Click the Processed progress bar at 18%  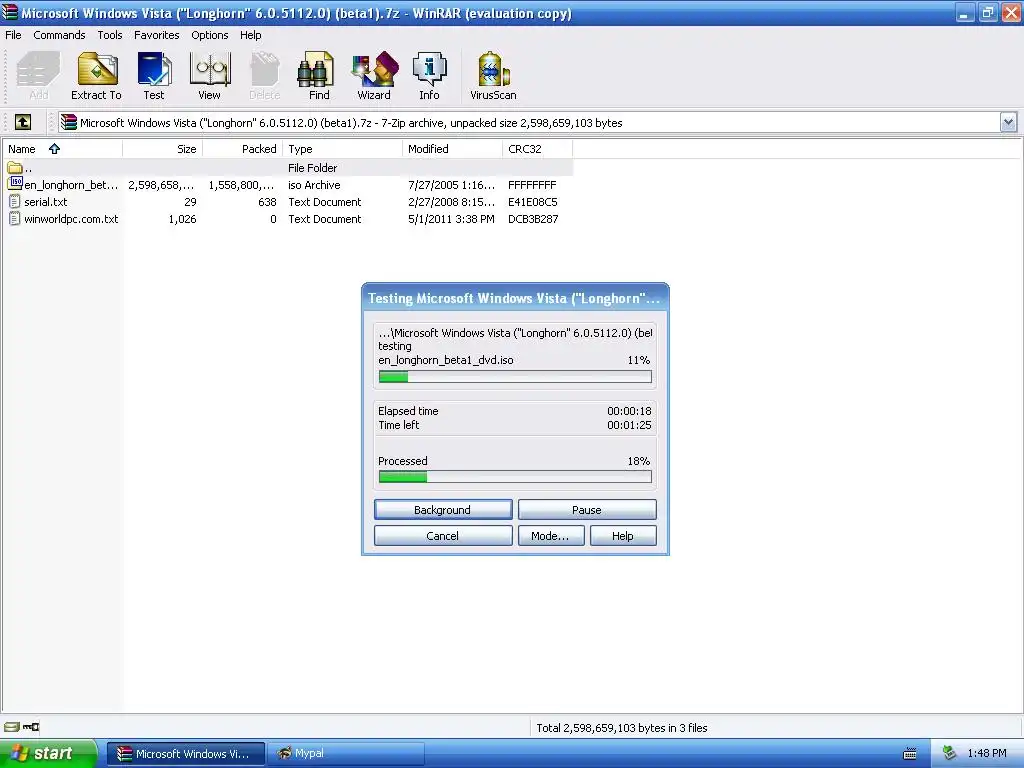click(x=515, y=477)
